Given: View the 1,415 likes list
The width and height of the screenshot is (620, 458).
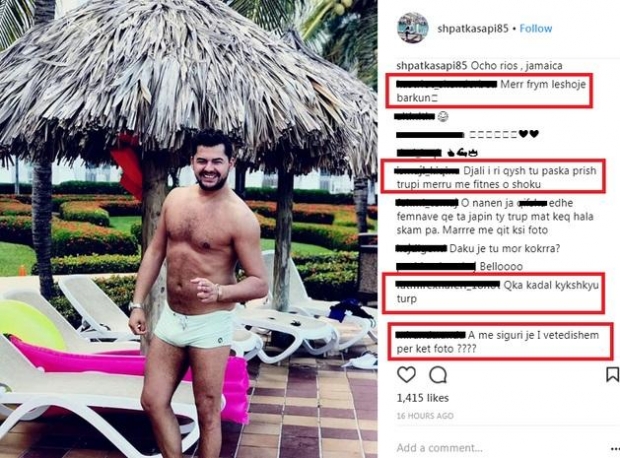Looking at the screenshot, I should 422,398.
